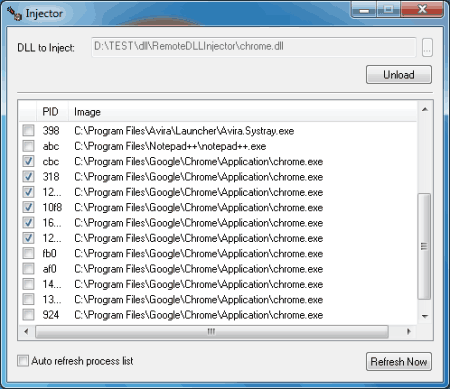Check the box for PID af0 chrome.exe
450x389 pixels.
pos(28,269)
